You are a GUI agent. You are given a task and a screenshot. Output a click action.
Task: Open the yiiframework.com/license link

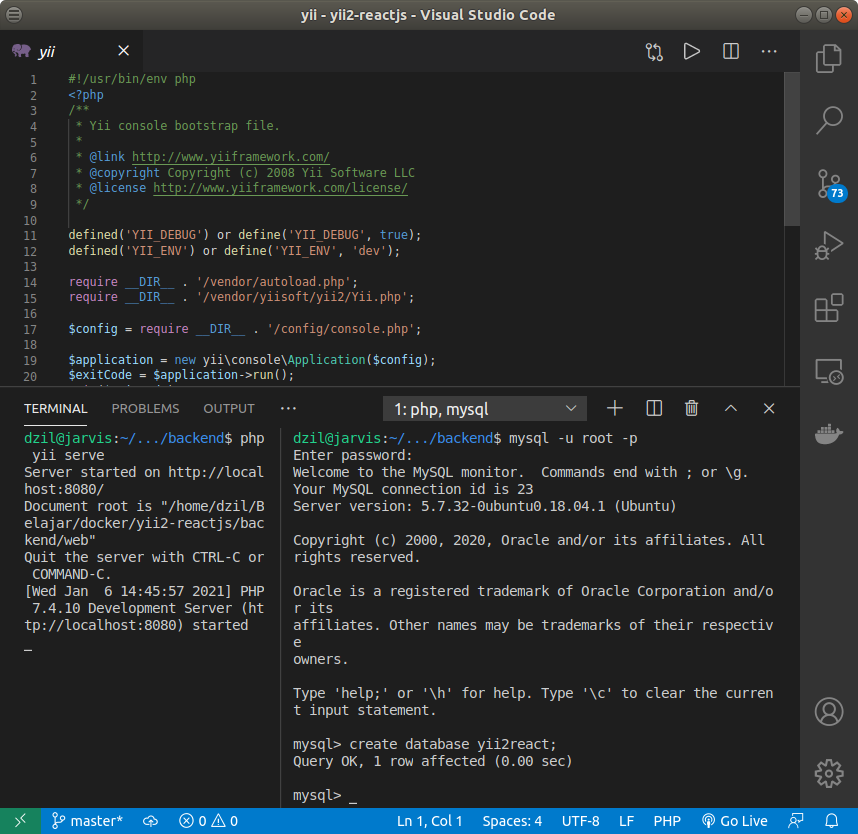tap(280, 188)
